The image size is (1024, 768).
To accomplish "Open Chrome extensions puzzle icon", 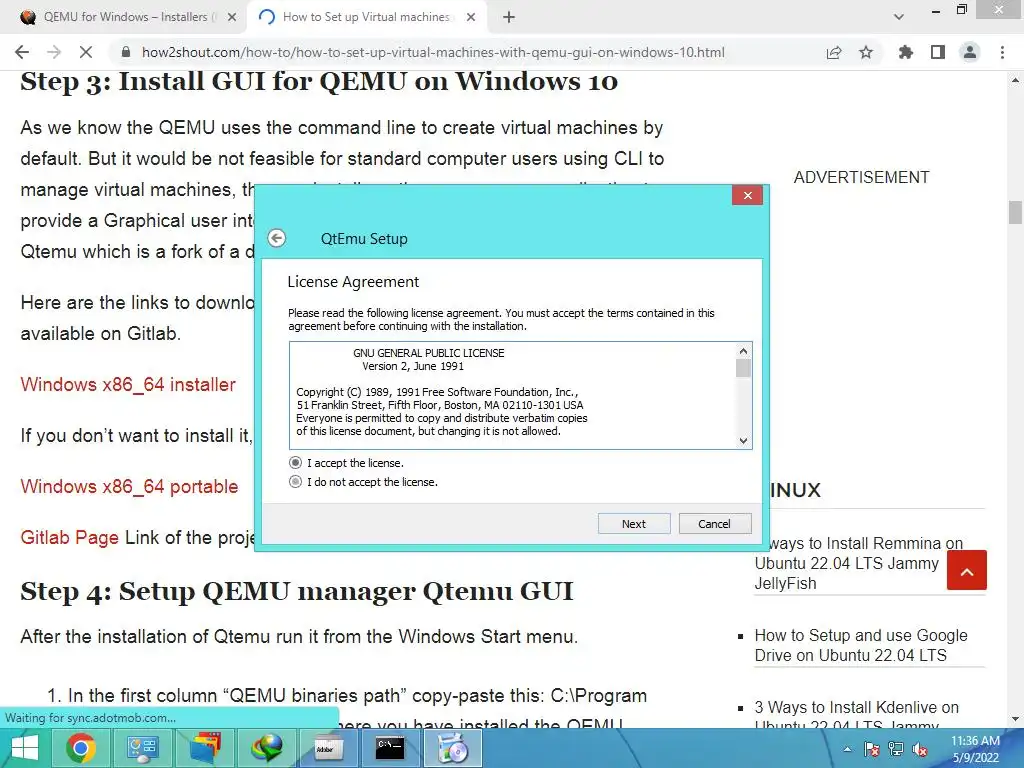I will pos(906,52).
